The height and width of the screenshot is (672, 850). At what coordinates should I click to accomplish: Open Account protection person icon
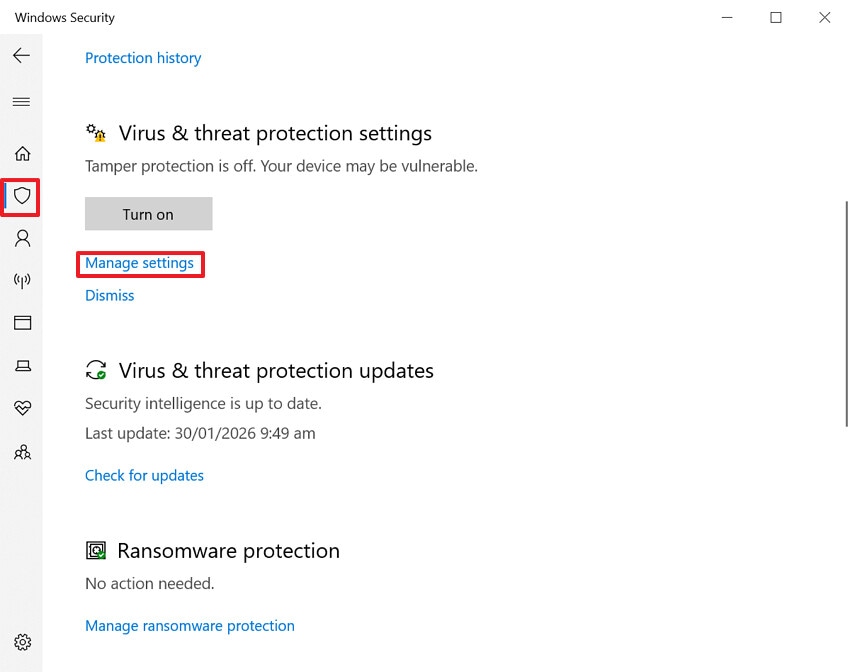[x=22, y=238]
